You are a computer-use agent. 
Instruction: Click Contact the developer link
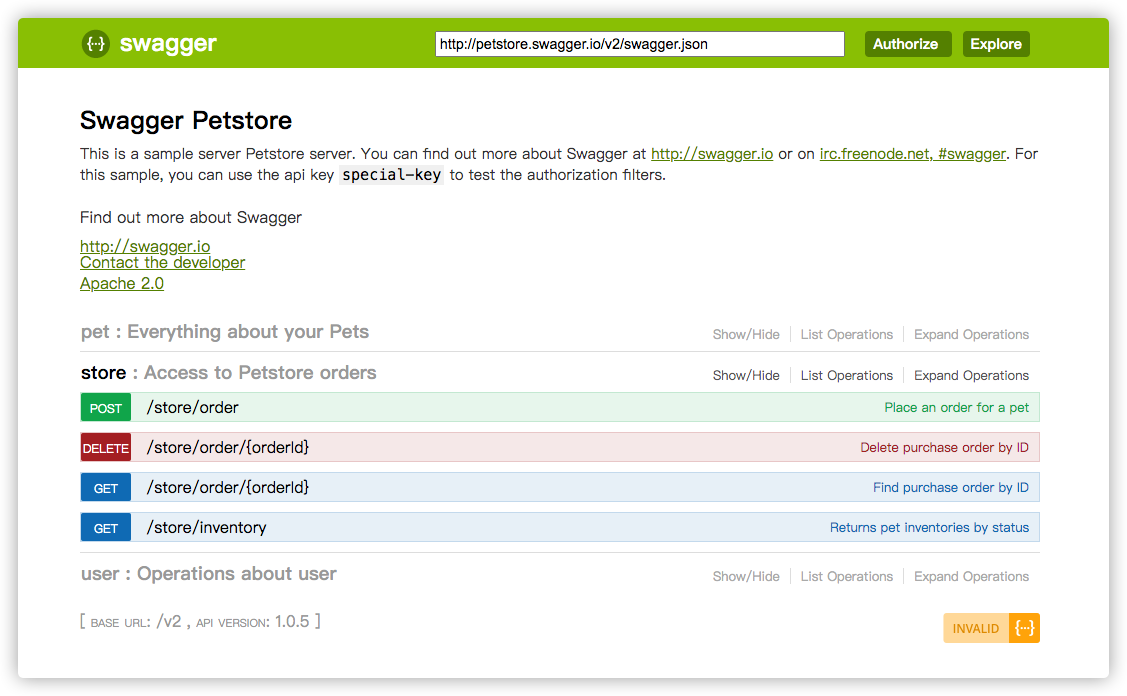click(162, 262)
